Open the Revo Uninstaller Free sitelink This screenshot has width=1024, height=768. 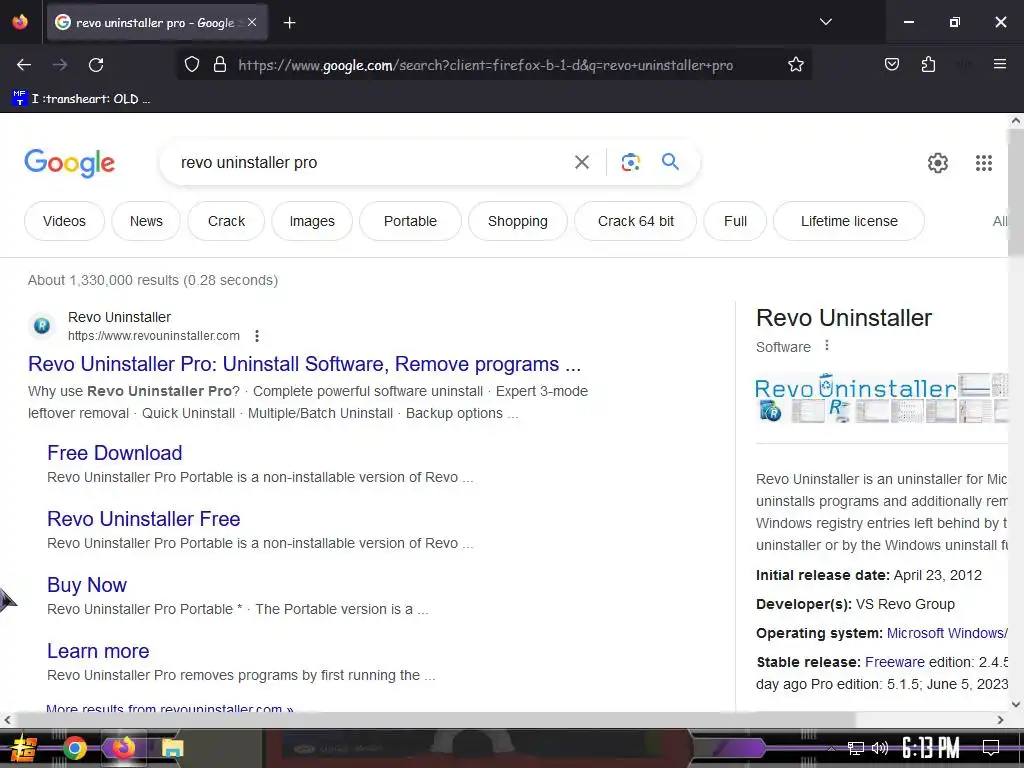[x=144, y=519]
